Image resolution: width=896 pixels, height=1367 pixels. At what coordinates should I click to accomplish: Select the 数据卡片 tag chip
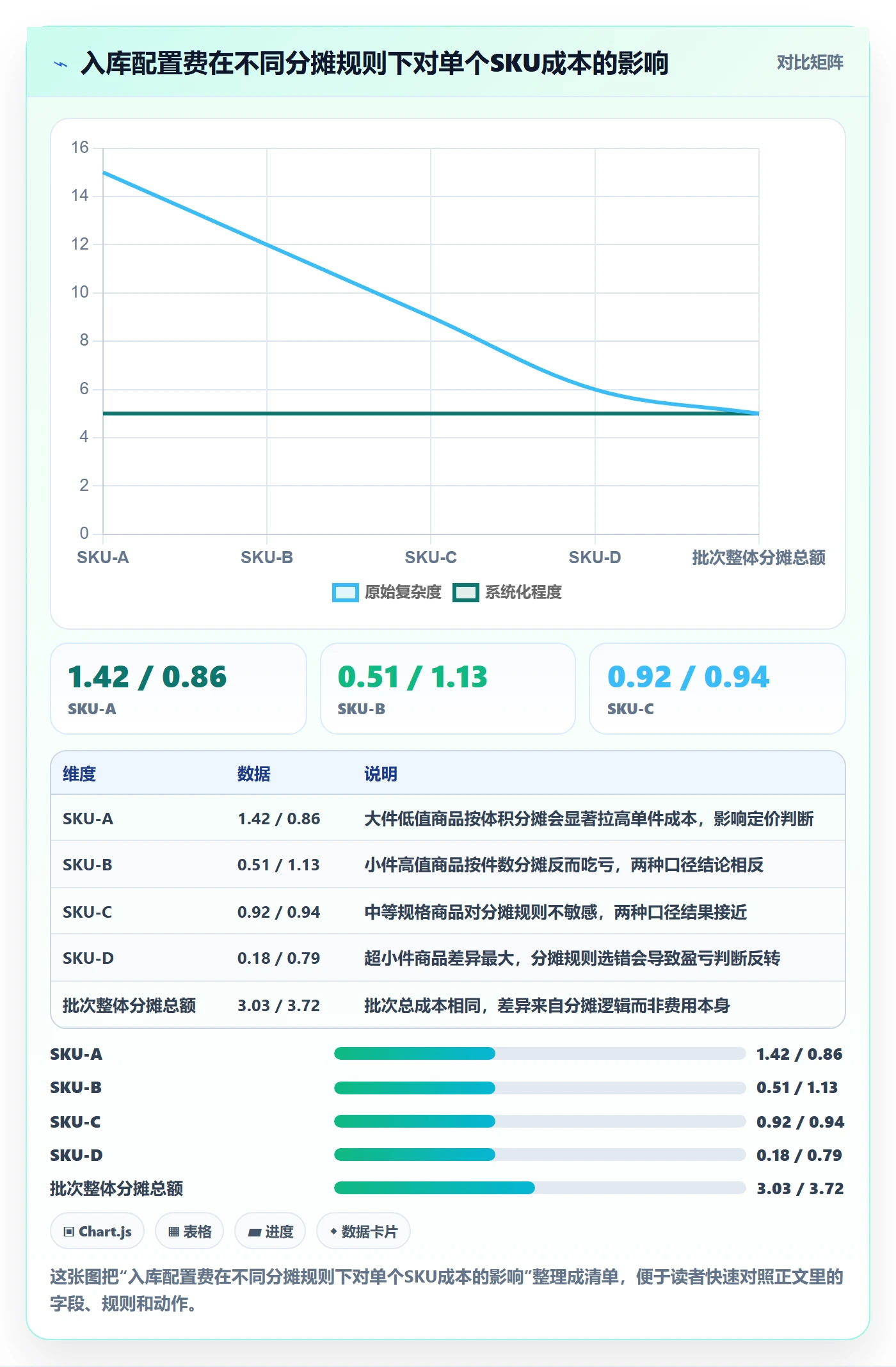pyautogui.click(x=364, y=1231)
